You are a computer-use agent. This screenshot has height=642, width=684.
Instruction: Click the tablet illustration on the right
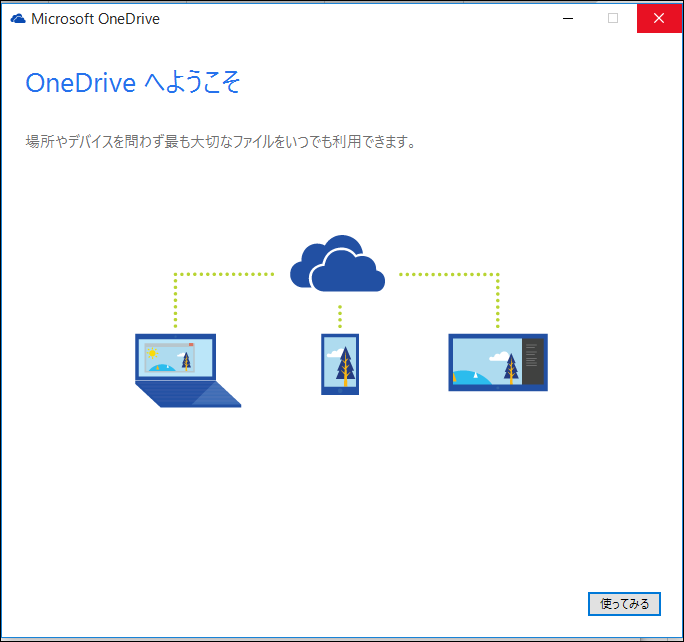click(x=498, y=362)
